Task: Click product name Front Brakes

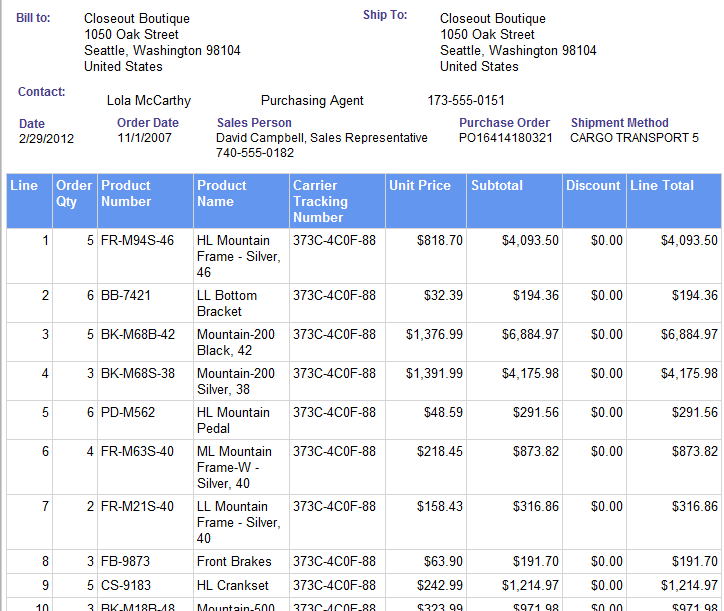Action: [234, 561]
